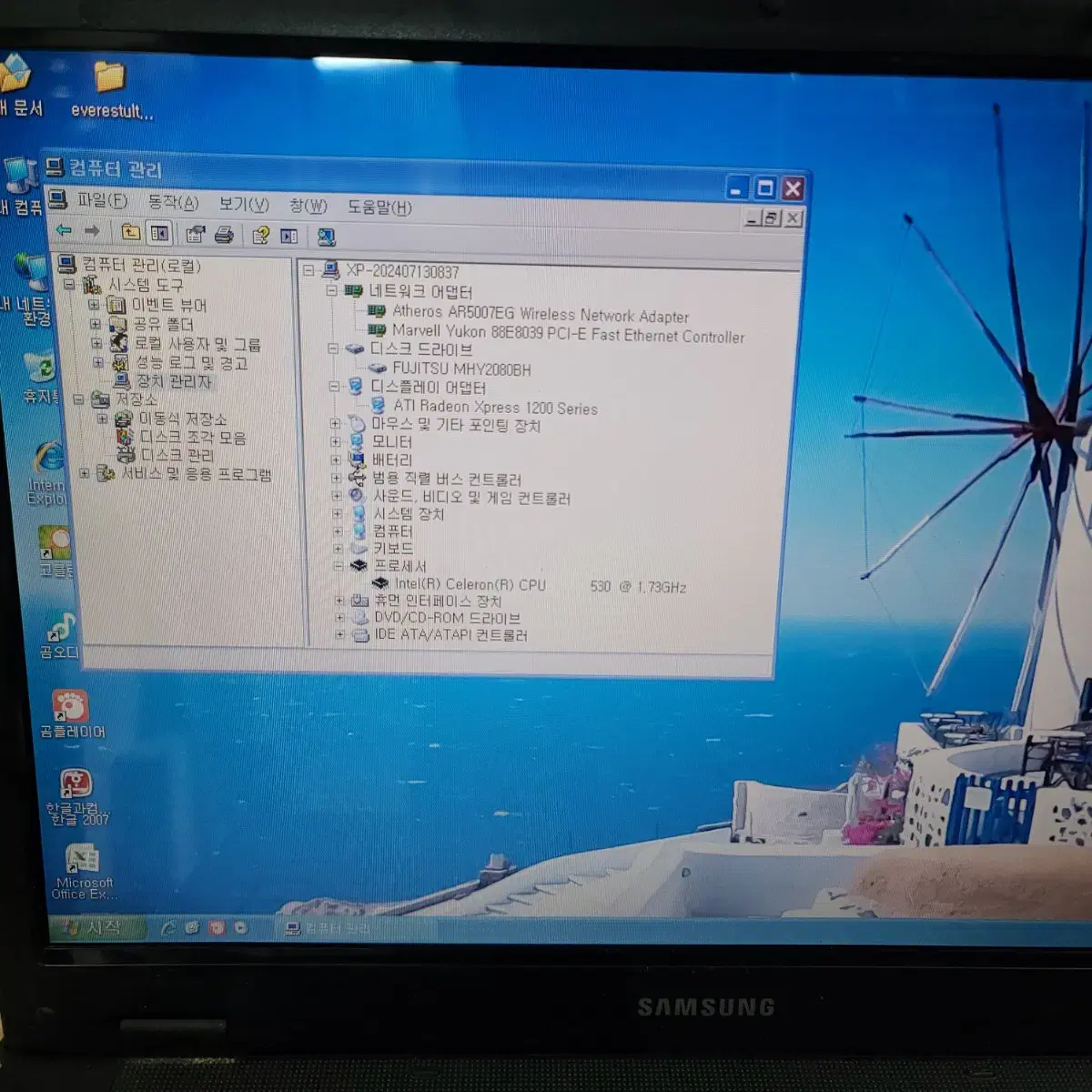Click the 배터리 category icon

point(358,460)
